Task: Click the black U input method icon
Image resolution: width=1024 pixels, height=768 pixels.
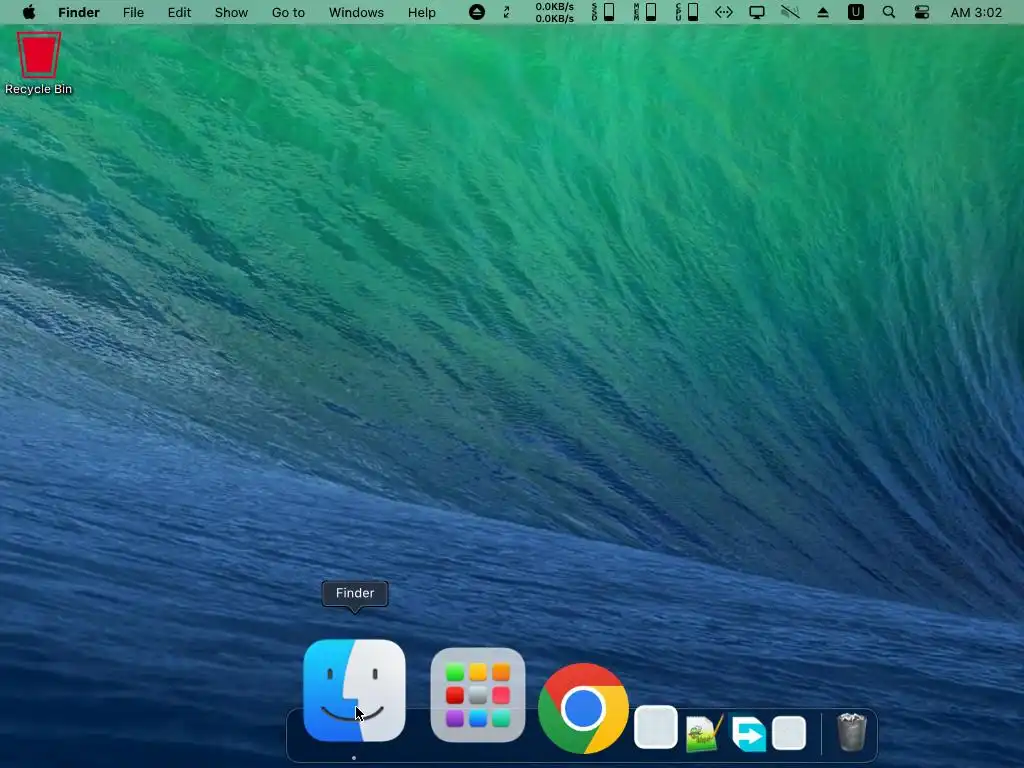Action: (x=856, y=12)
